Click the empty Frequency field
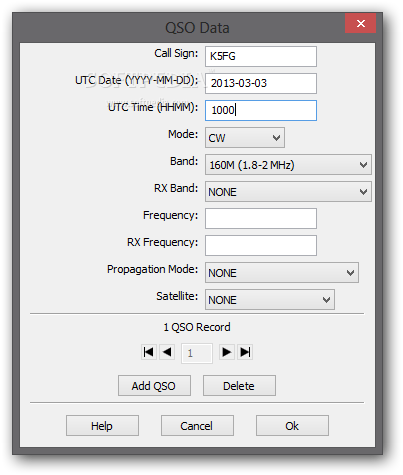The width and height of the screenshot is (403, 475). pos(261,218)
